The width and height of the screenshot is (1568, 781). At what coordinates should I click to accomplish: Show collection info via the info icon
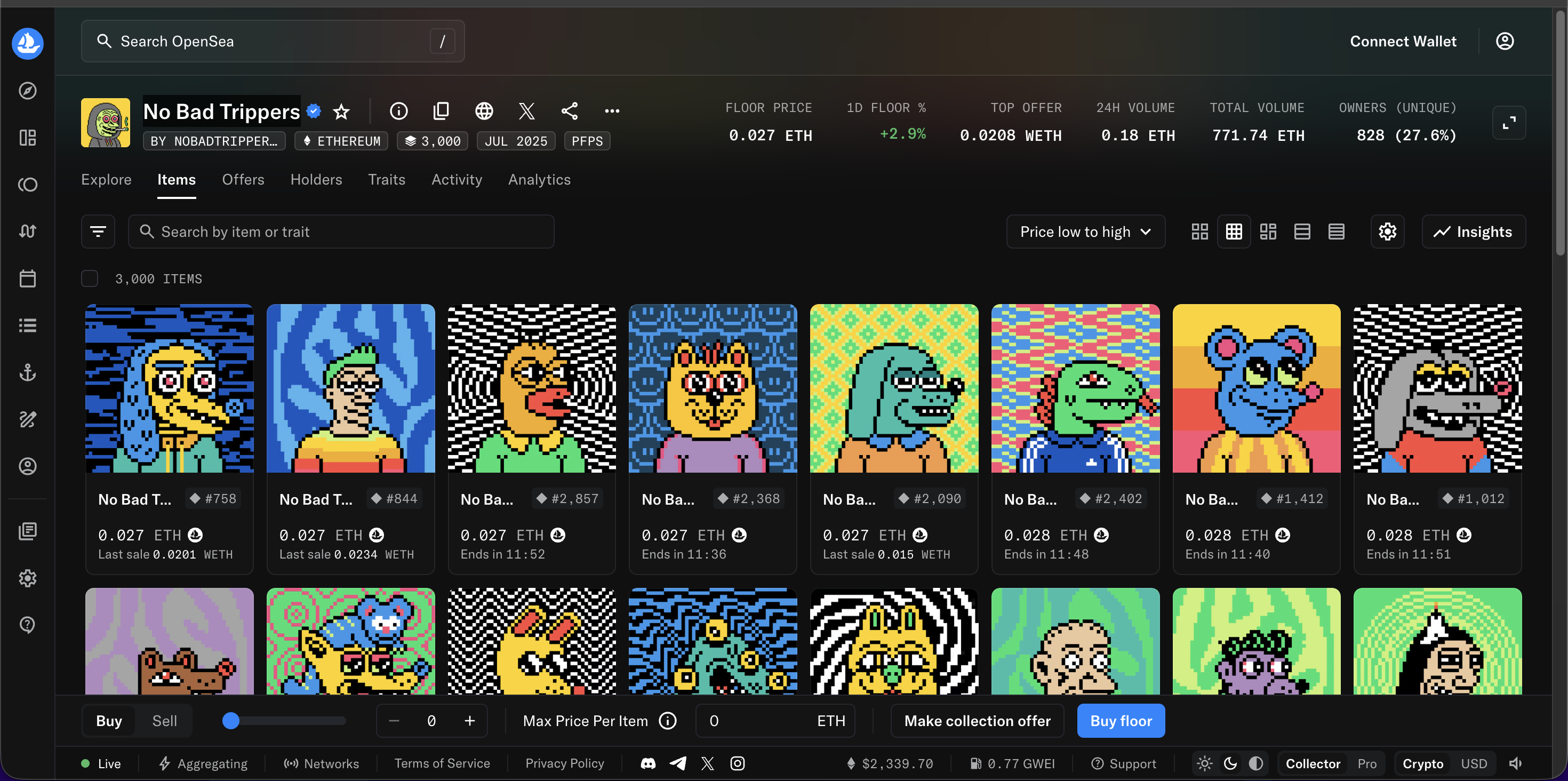[x=399, y=111]
